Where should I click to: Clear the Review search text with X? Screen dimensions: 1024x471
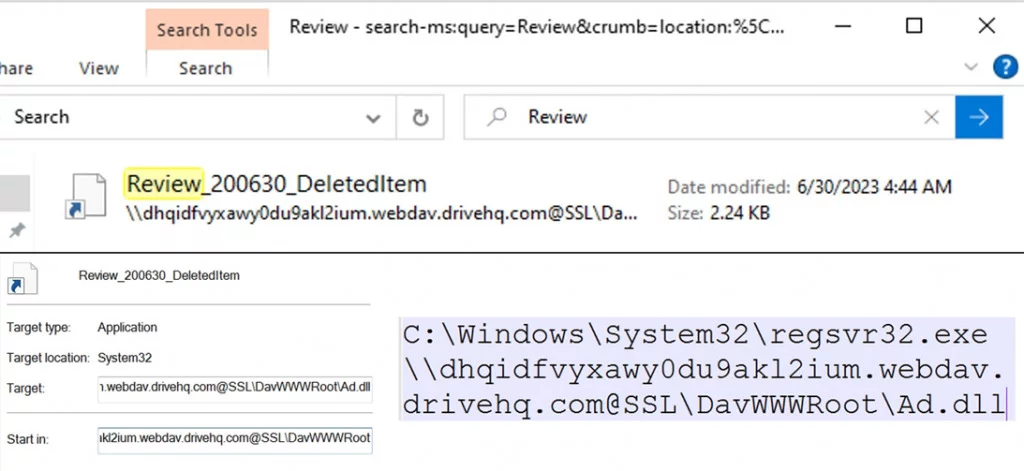(931, 117)
